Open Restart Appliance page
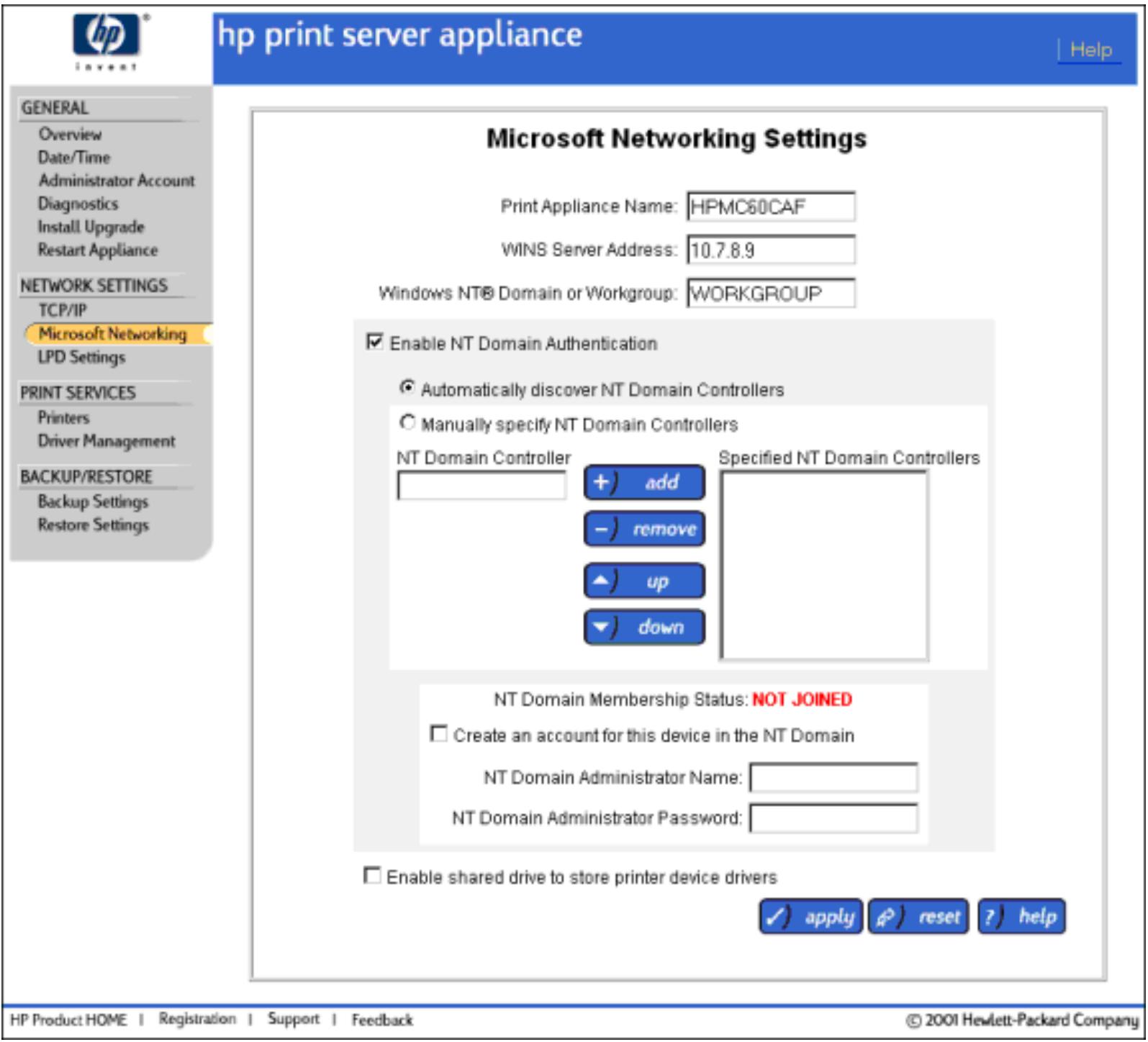The image size is (1148, 1042). click(98, 250)
